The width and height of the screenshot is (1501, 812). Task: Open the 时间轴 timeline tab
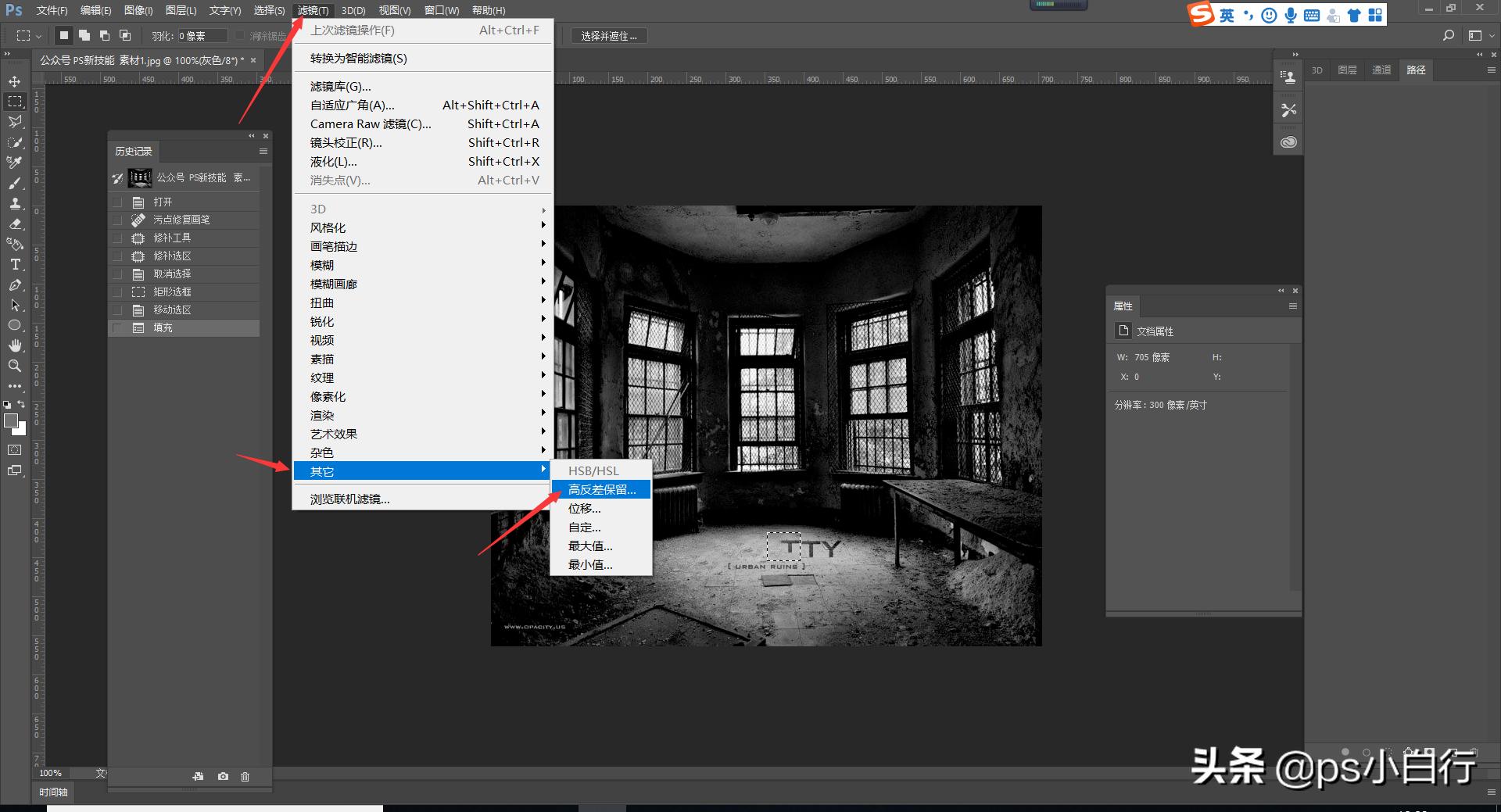(54, 792)
